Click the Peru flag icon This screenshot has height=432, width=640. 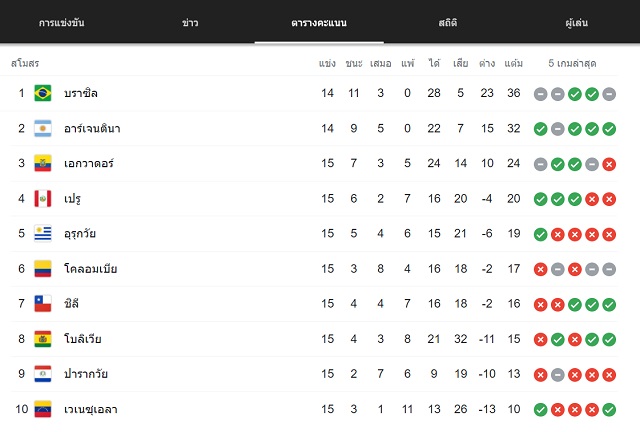43,198
